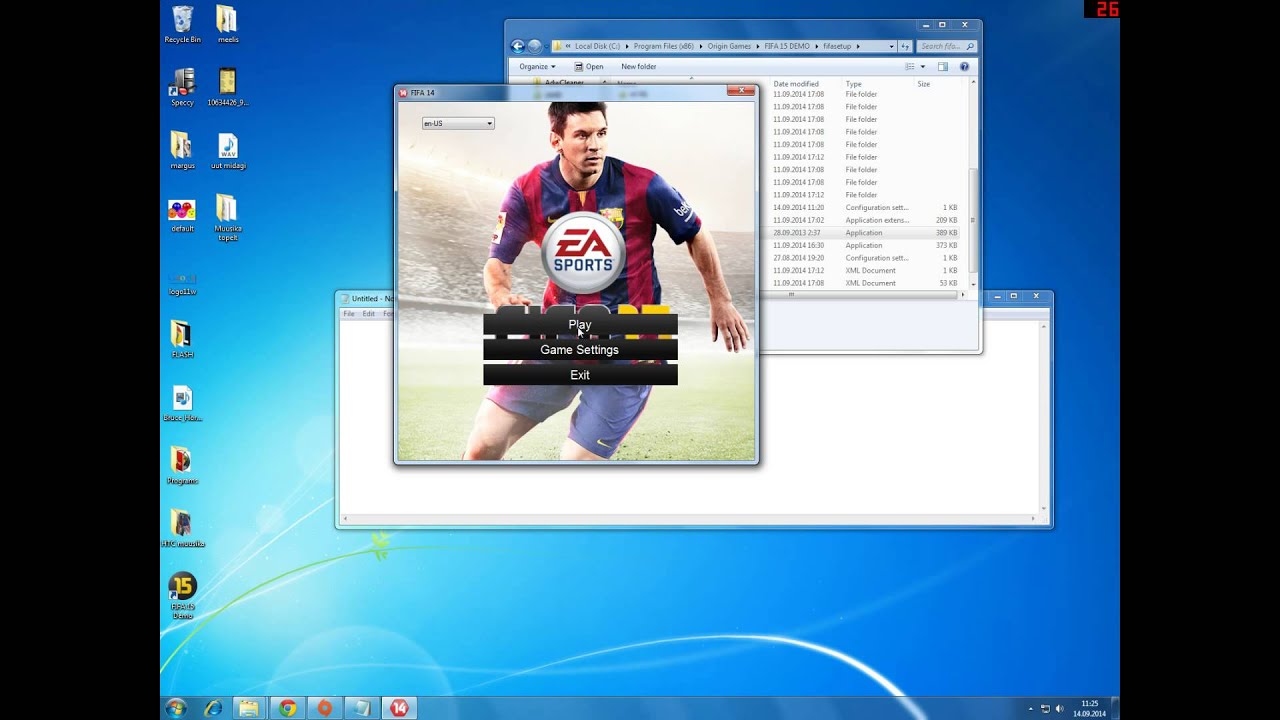Image resolution: width=1280 pixels, height=720 pixels.
Task: Sort by the Size column header
Action: 923,84
